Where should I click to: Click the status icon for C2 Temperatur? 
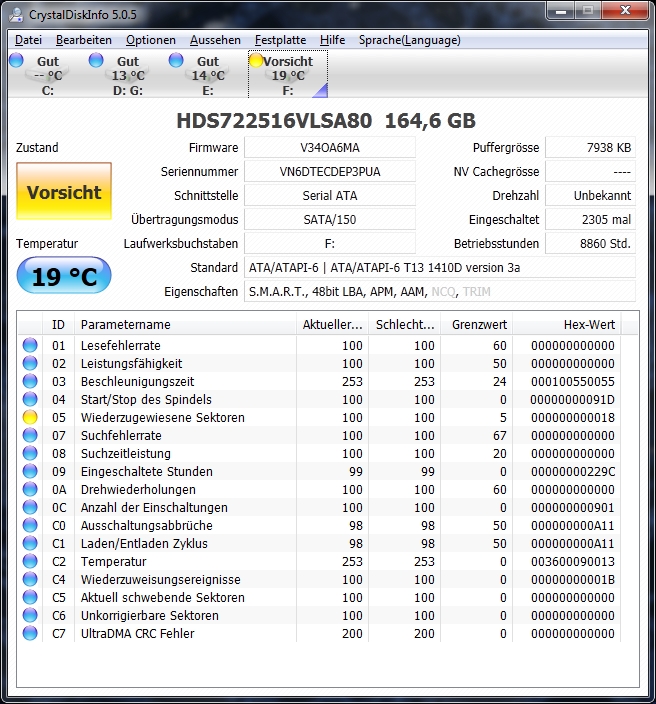[30, 561]
